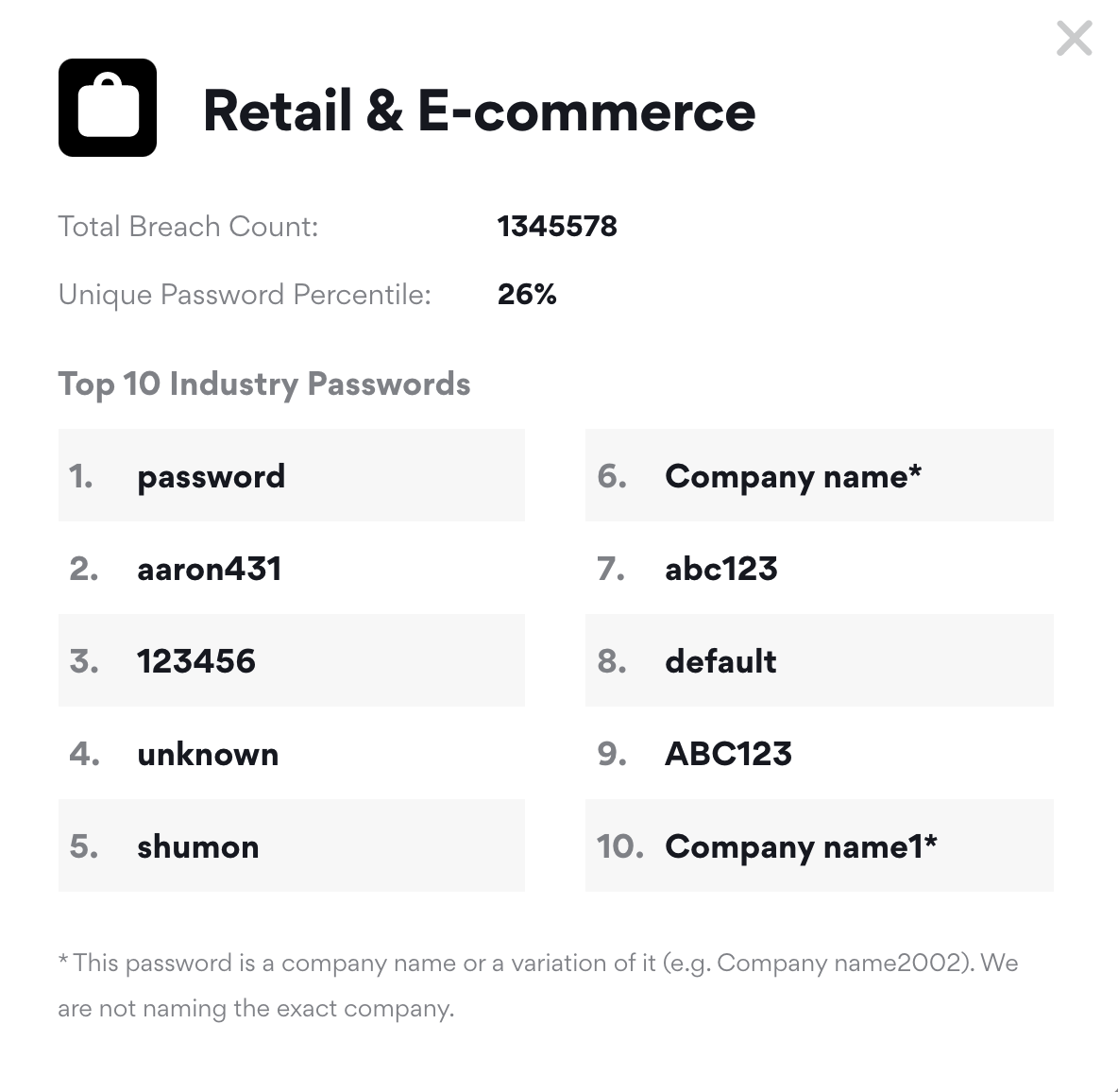
Task: Click the Top 10 Industry Passwords heading
Action: coord(264,384)
